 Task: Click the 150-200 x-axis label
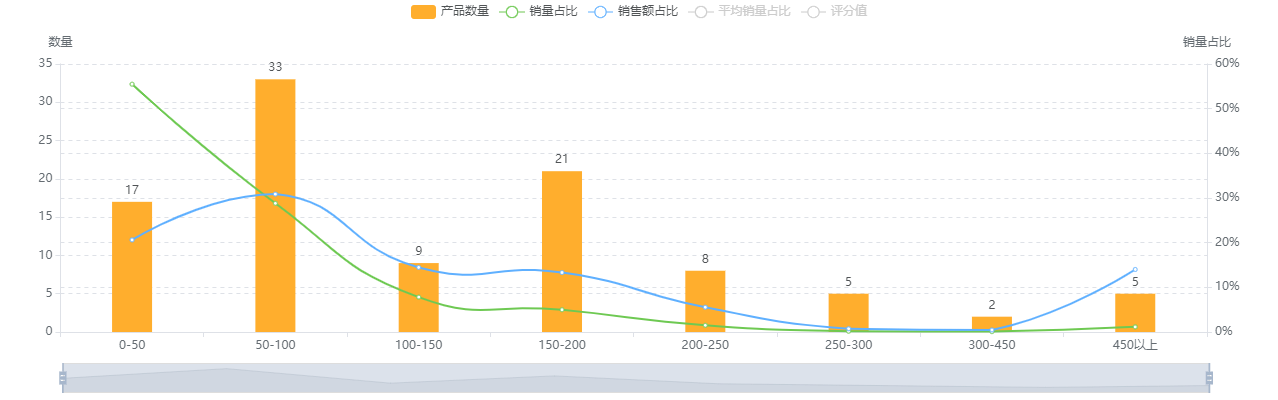point(562,345)
